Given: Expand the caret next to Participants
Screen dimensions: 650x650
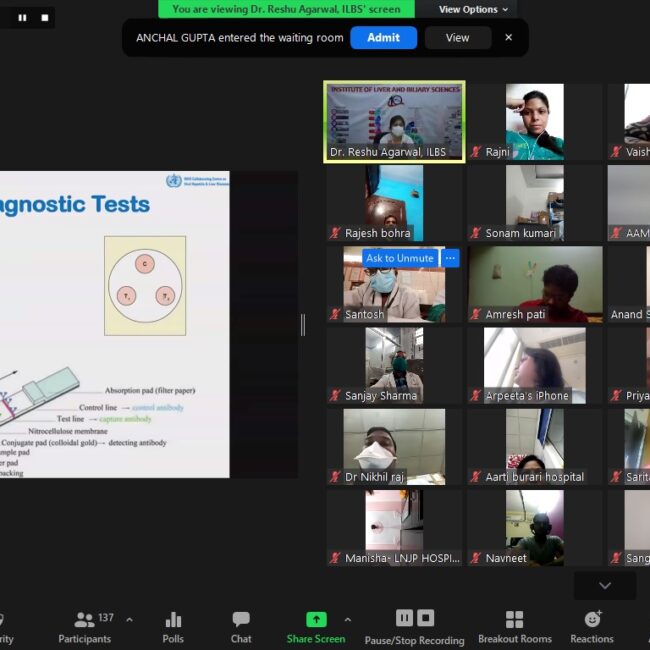Looking at the screenshot, I should 129,620.
